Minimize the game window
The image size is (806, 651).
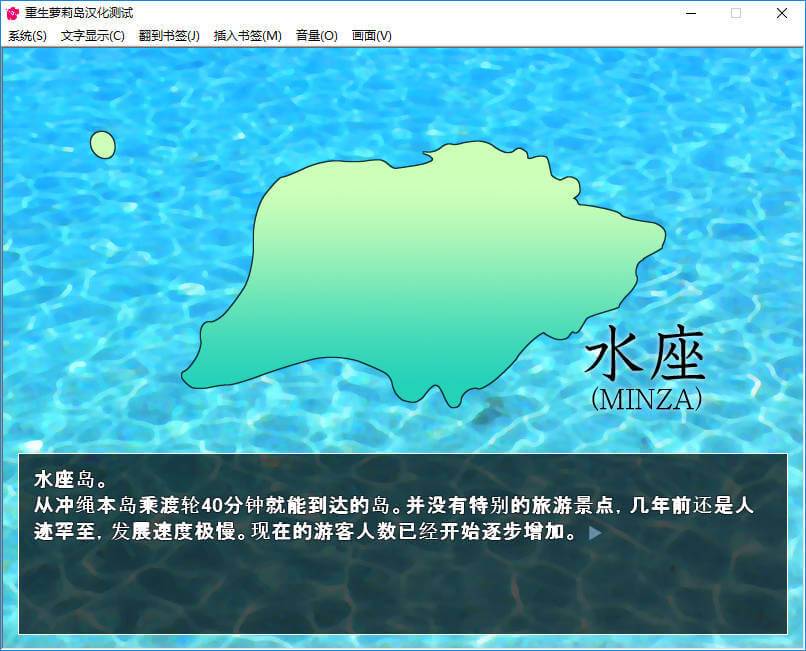click(x=689, y=13)
